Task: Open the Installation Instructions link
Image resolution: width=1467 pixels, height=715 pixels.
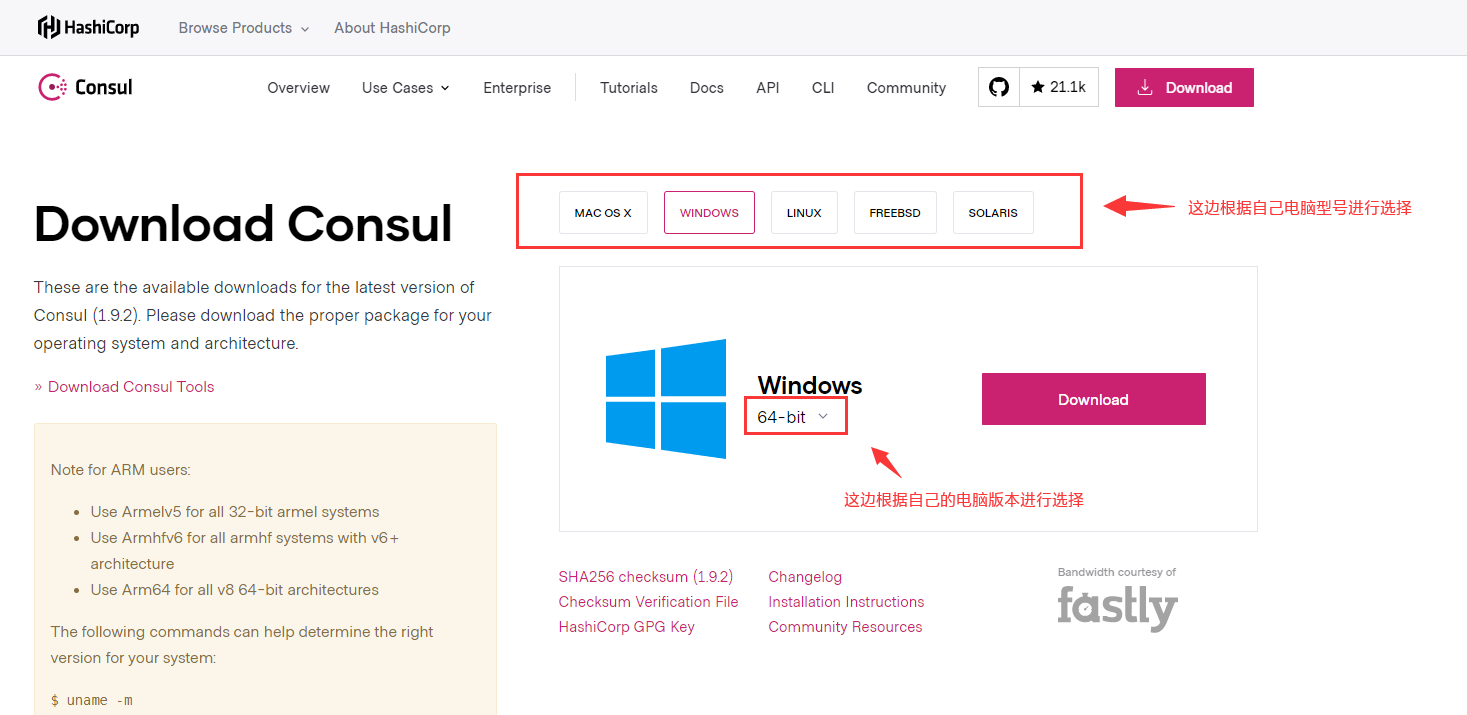Action: [846, 602]
